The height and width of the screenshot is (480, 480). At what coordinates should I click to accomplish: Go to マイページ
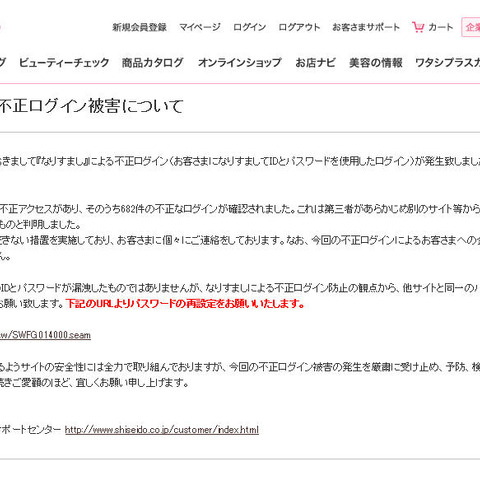click(x=200, y=27)
